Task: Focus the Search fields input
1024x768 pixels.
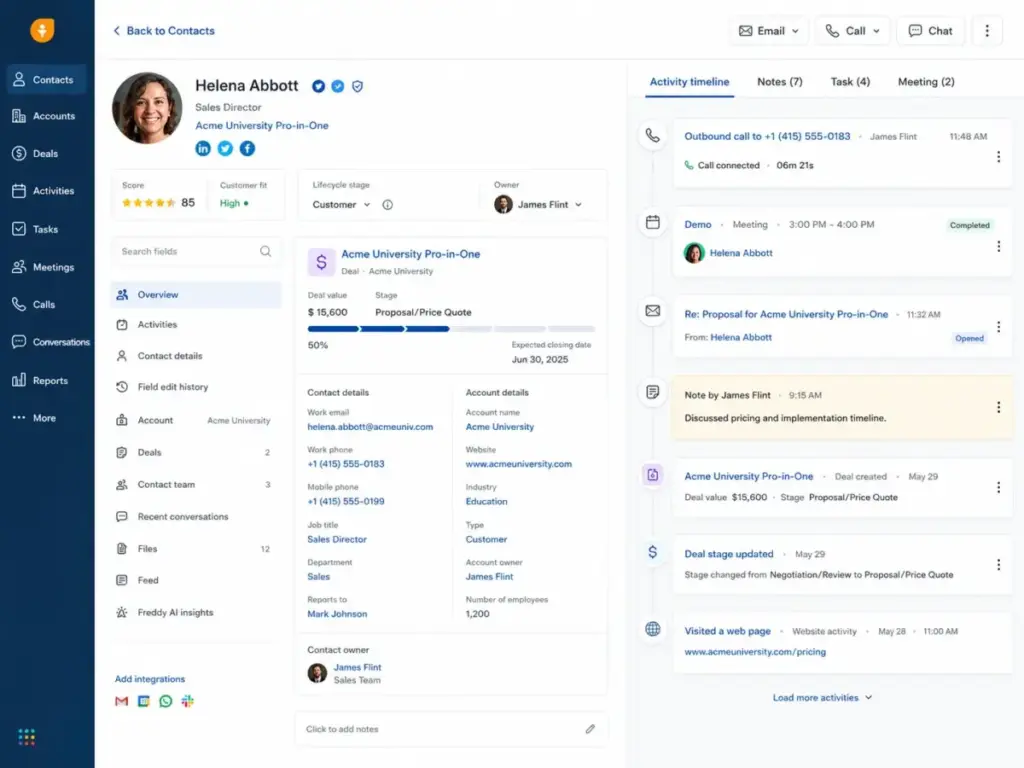Action: 197,251
